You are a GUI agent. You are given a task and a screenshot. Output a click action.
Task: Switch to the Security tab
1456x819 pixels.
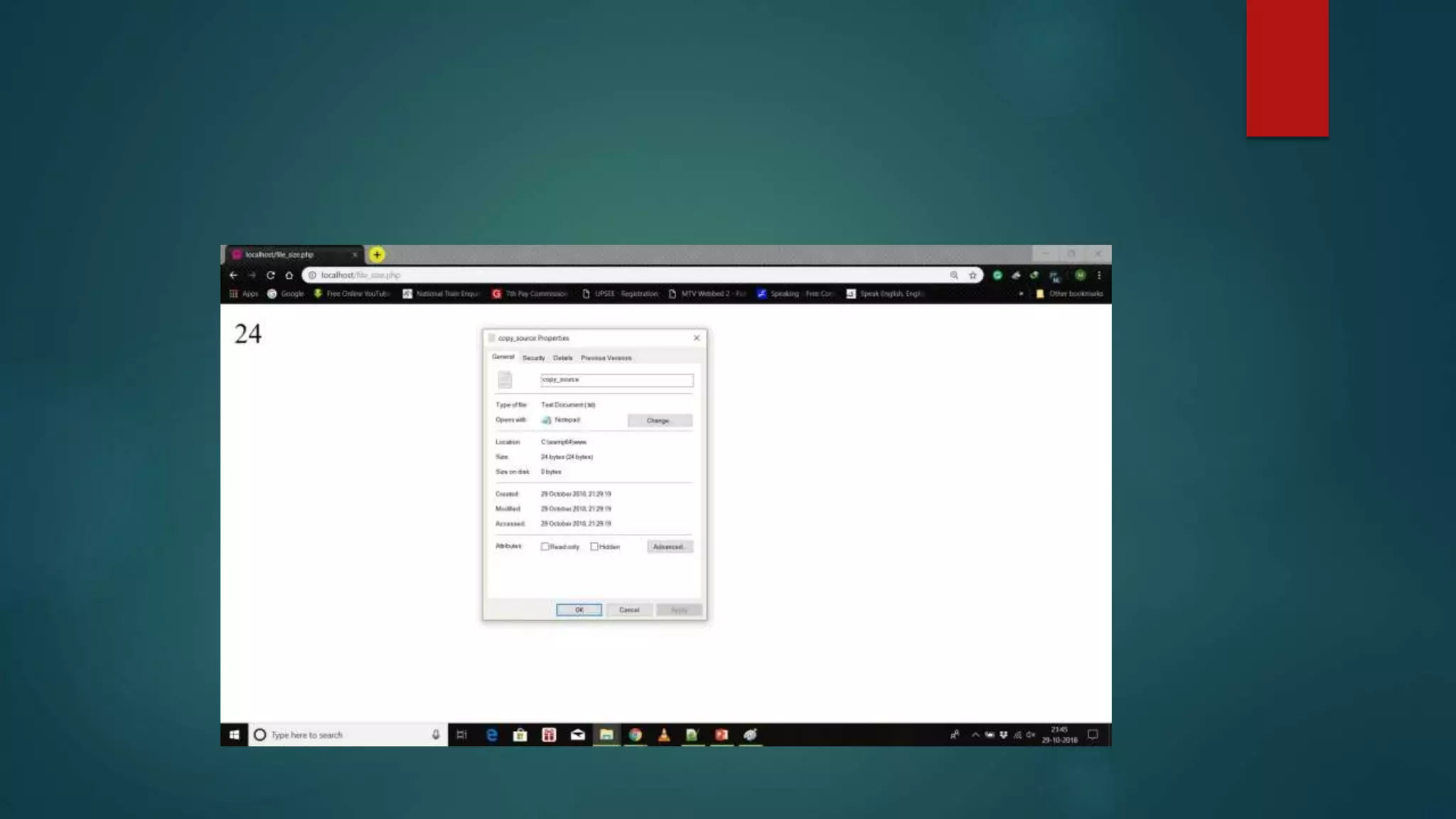pyautogui.click(x=533, y=358)
